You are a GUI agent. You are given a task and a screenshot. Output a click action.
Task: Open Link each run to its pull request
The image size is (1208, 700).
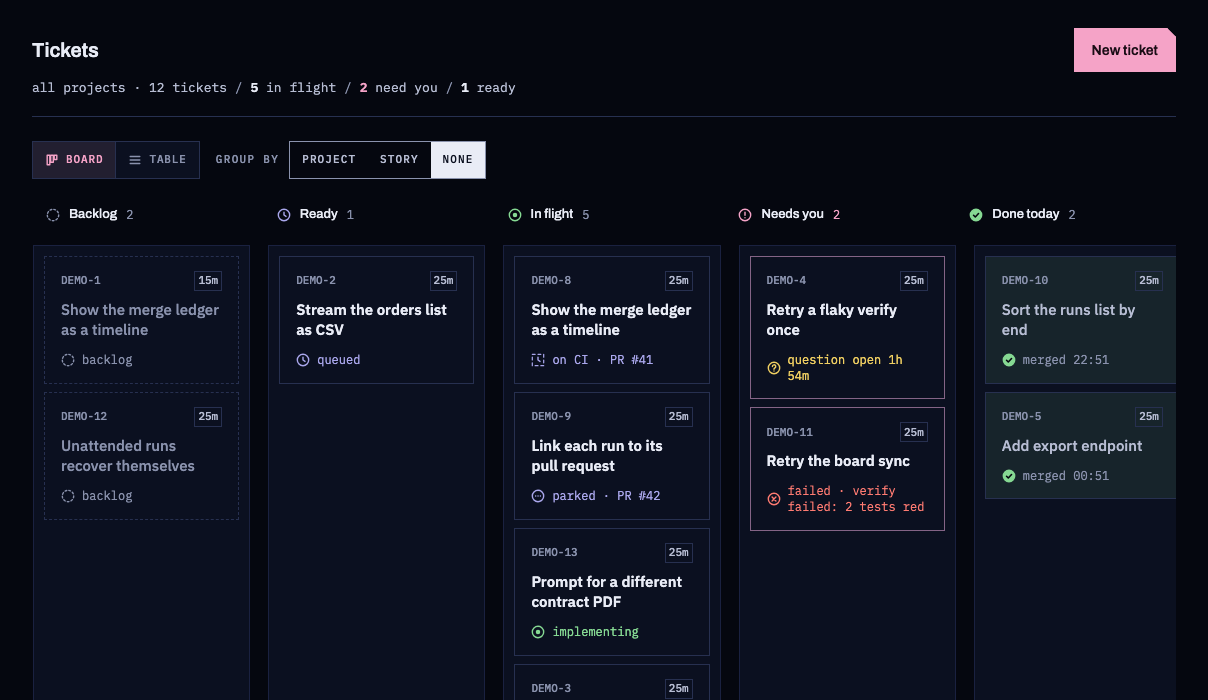(612, 456)
